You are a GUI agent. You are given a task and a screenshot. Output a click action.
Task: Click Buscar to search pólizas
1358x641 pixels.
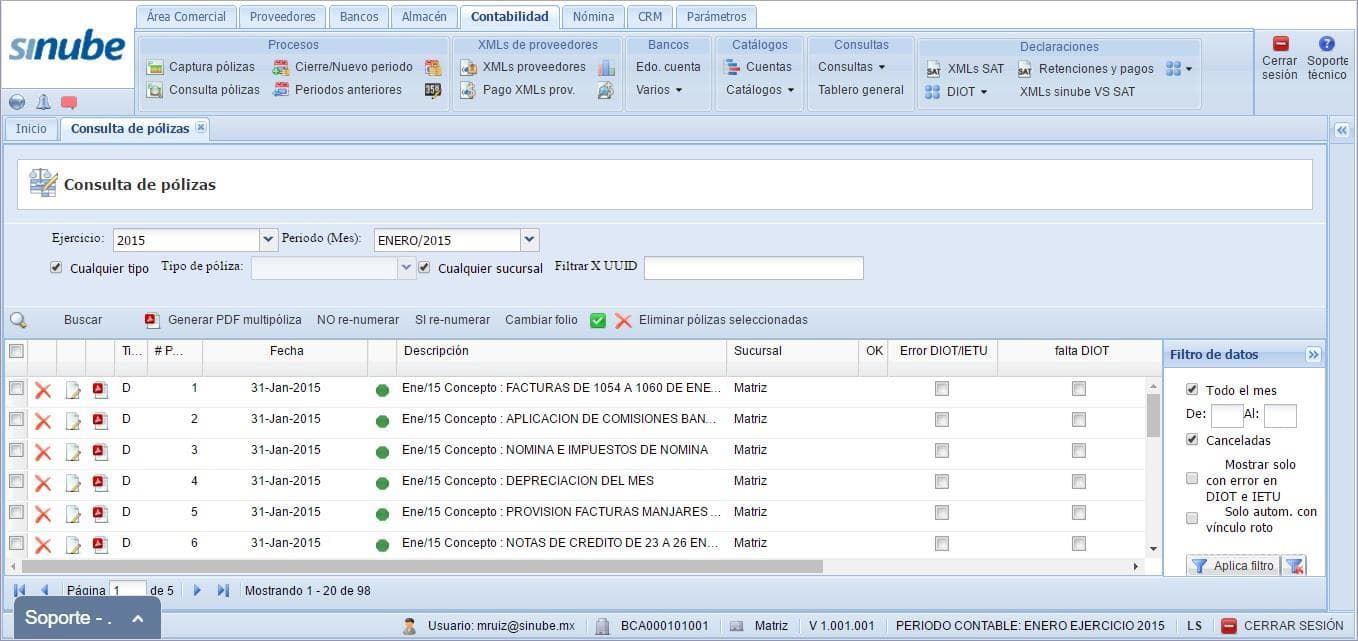[x=83, y=320]
